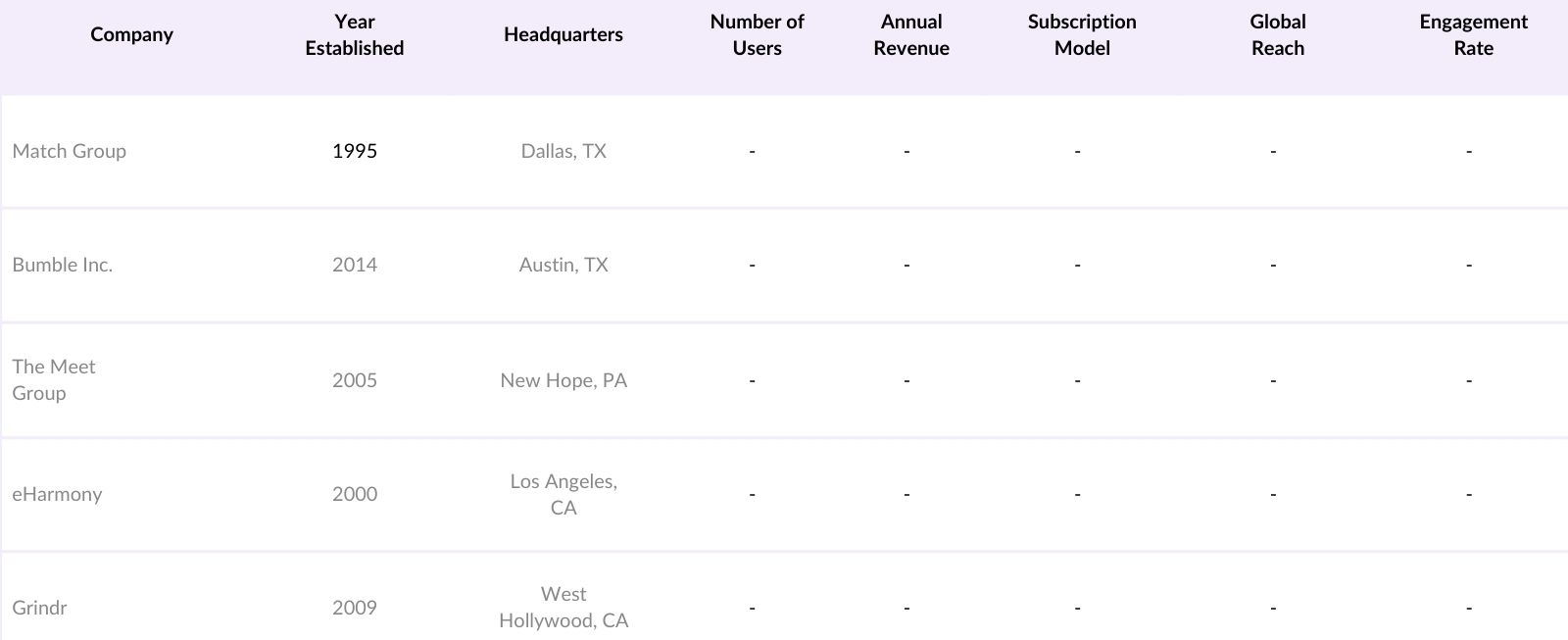Select the 2009 year cell
This screenshot has height=640, width=1568.
click(x=354, y=608)
